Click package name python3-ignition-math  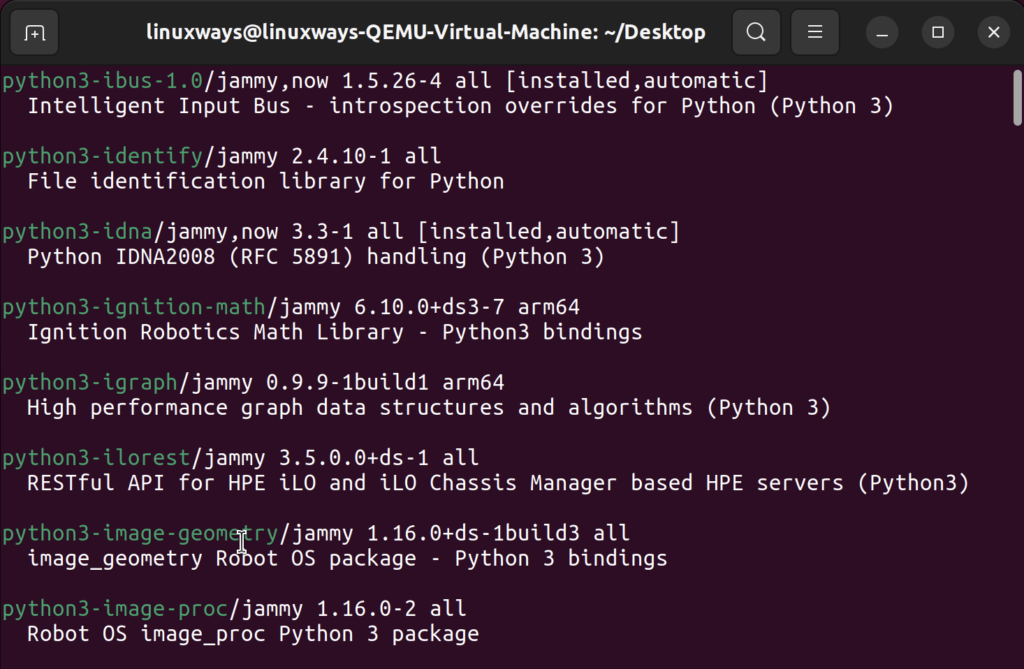(134, 307)
